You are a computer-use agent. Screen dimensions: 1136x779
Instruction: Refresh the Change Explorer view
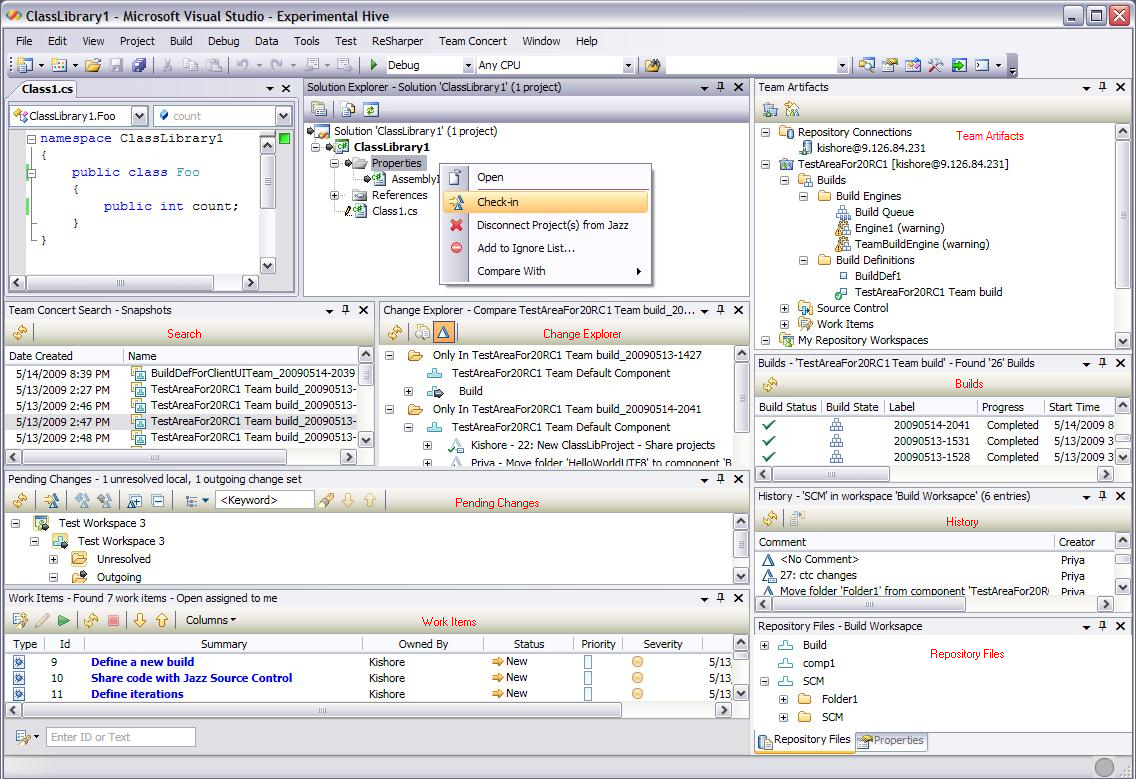(x=395, y=333)
